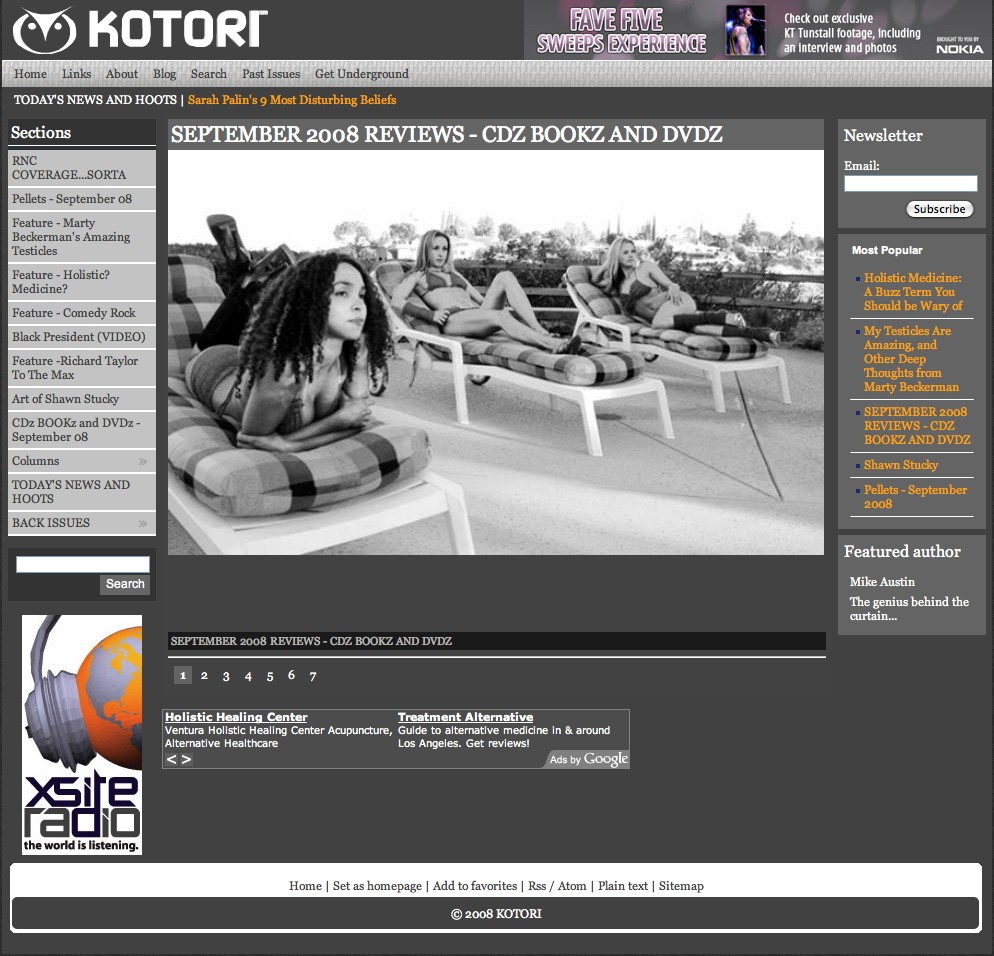Expand the BACK ISSUES section arrow
The image size is (994, 956).
point(143,524)
